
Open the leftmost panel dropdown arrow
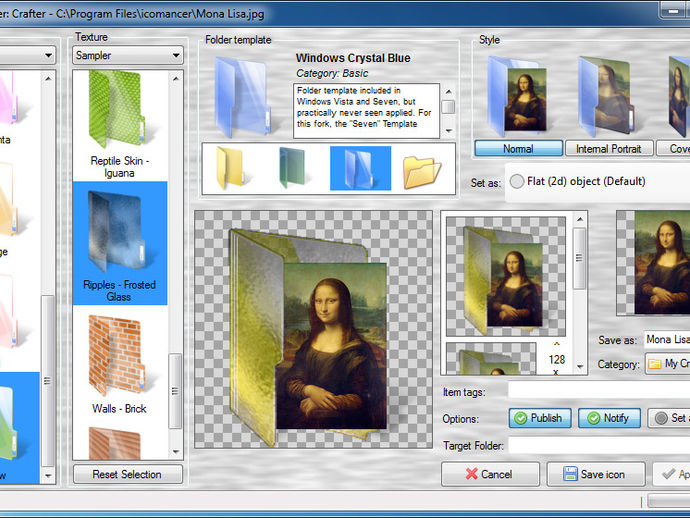[x=48, y=55]
